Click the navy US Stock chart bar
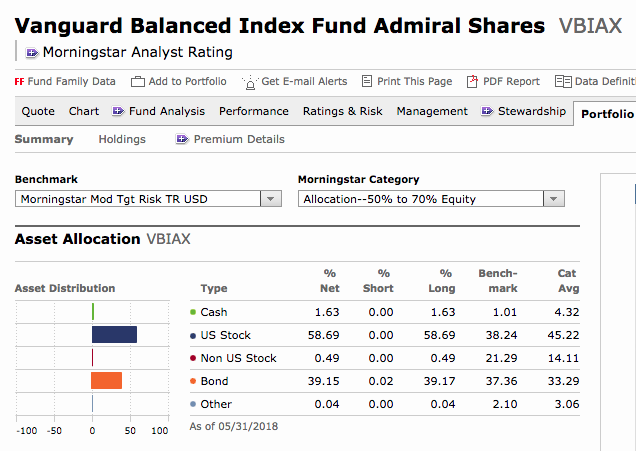This screenshot has height=451, width=636. click(114, 335)
